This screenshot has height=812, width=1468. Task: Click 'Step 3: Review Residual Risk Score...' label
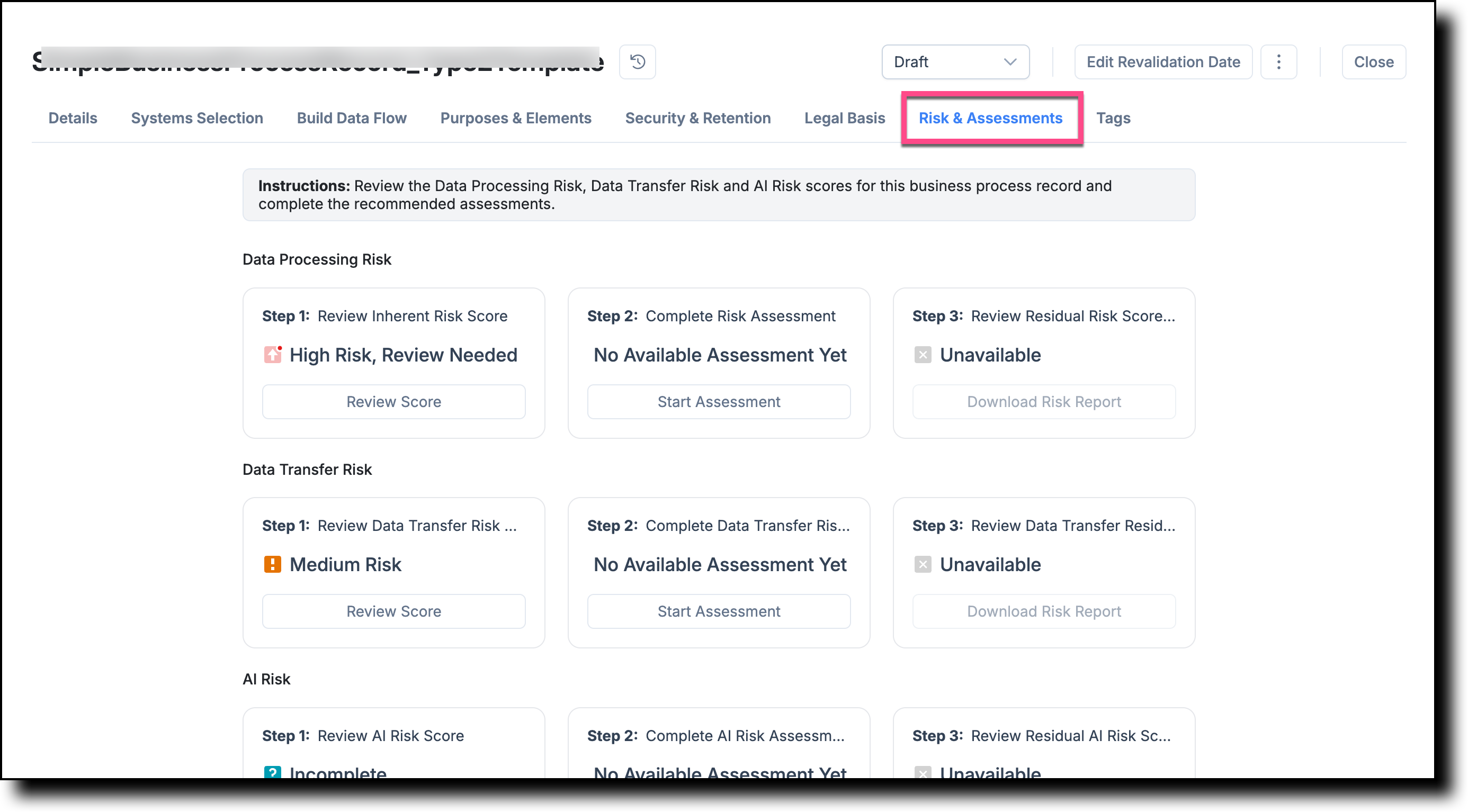1043,316
